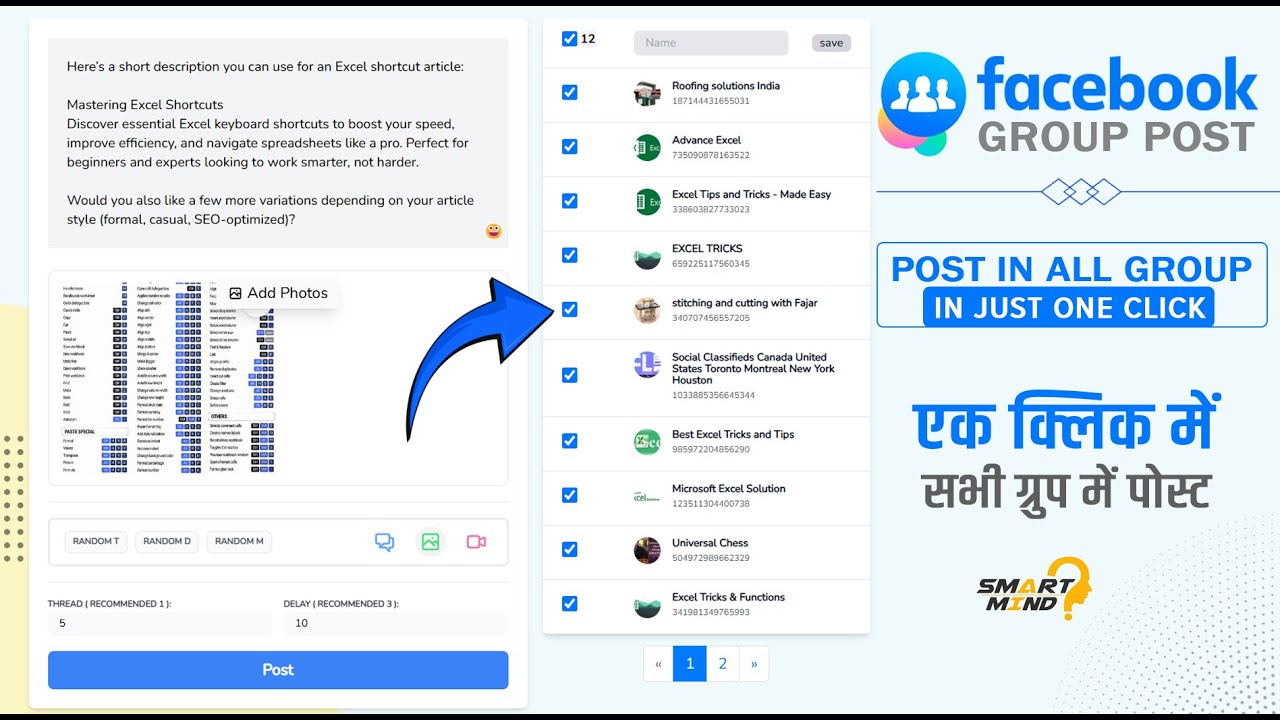Uncheck stitching and cutting with Fajar checkbox
Viewport: 1280px width, 720px height.
pos(569,309)
